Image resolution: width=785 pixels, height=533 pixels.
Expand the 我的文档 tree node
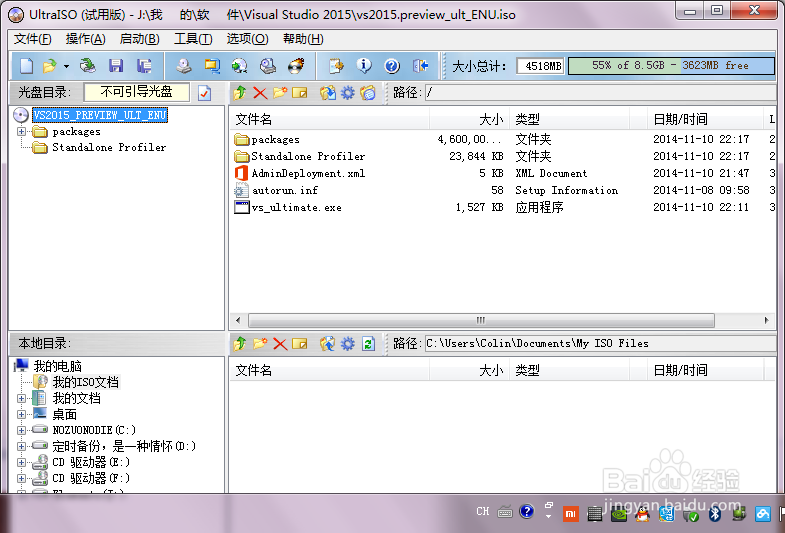(21, 398)
